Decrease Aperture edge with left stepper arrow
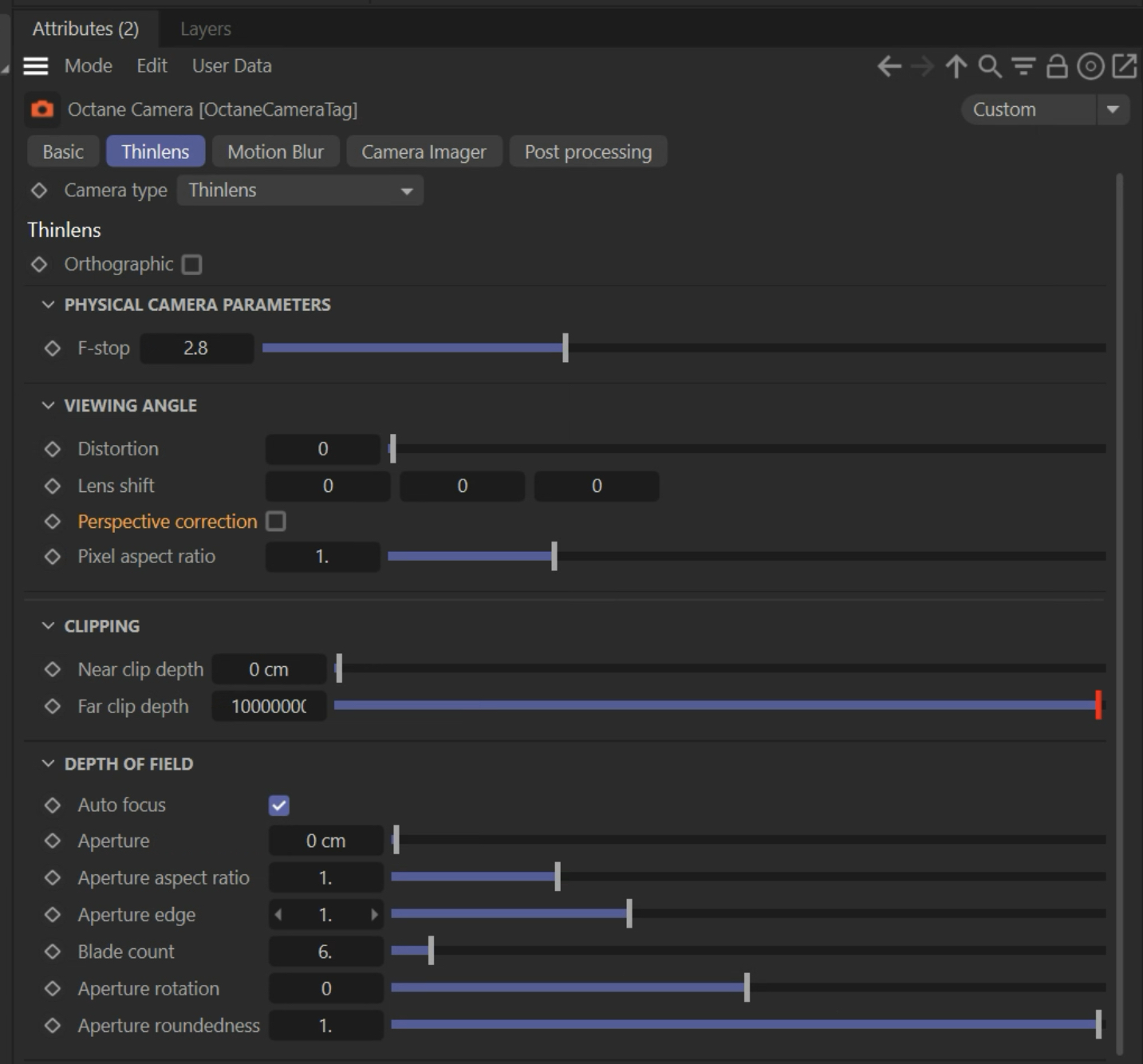The height and width of the screenshot is (1064, 1143). [278, 915]
